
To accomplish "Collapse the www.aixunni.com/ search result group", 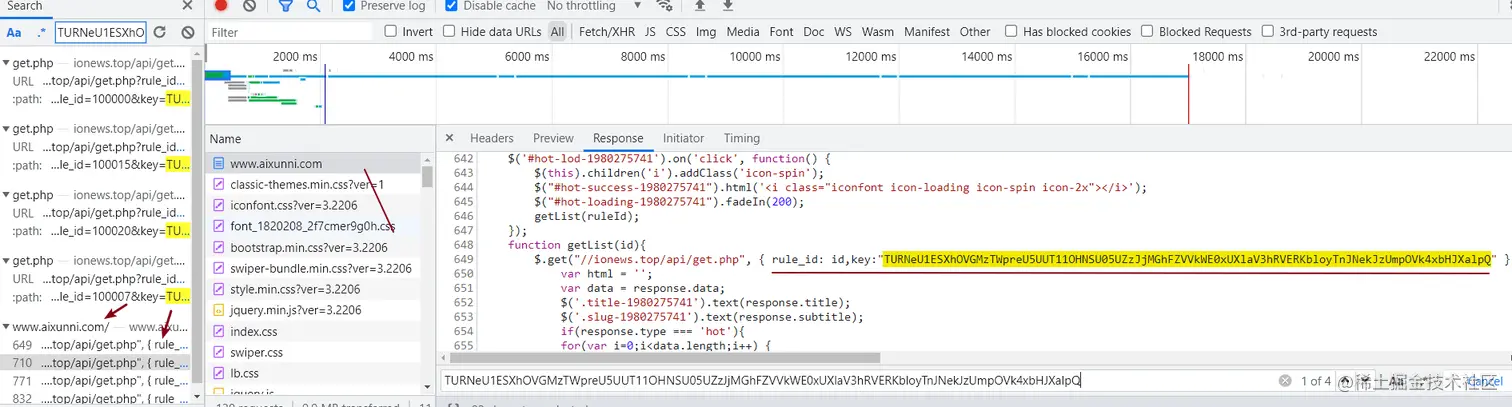I will [x=6, y=327].
